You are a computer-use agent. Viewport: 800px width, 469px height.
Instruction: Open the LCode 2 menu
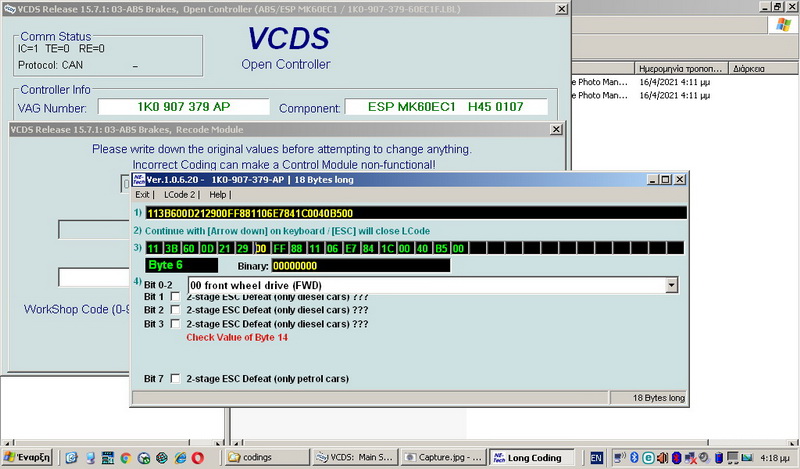tap(179, 194)
